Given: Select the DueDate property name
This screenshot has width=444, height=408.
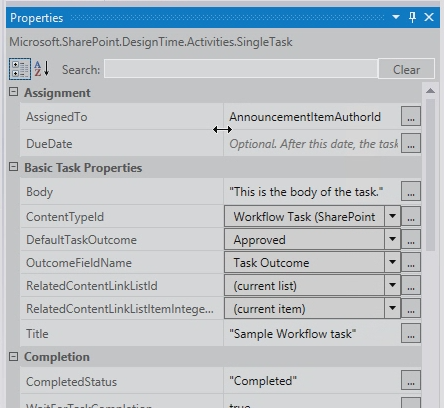Looking at the screenshot, I should [x=49, y=144].
